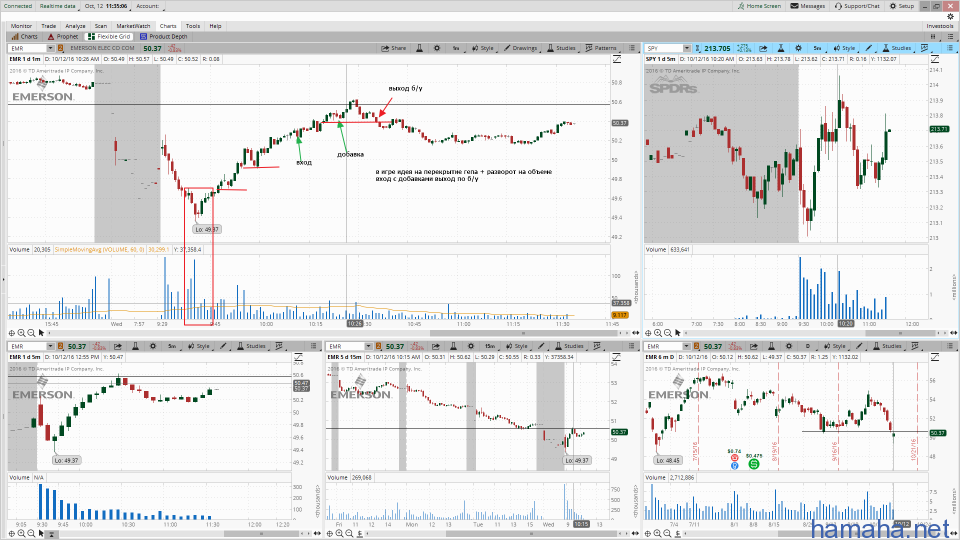Open settings gear in EMR 15m chart
The image size is (960, 540).
[x=471, y=346]
